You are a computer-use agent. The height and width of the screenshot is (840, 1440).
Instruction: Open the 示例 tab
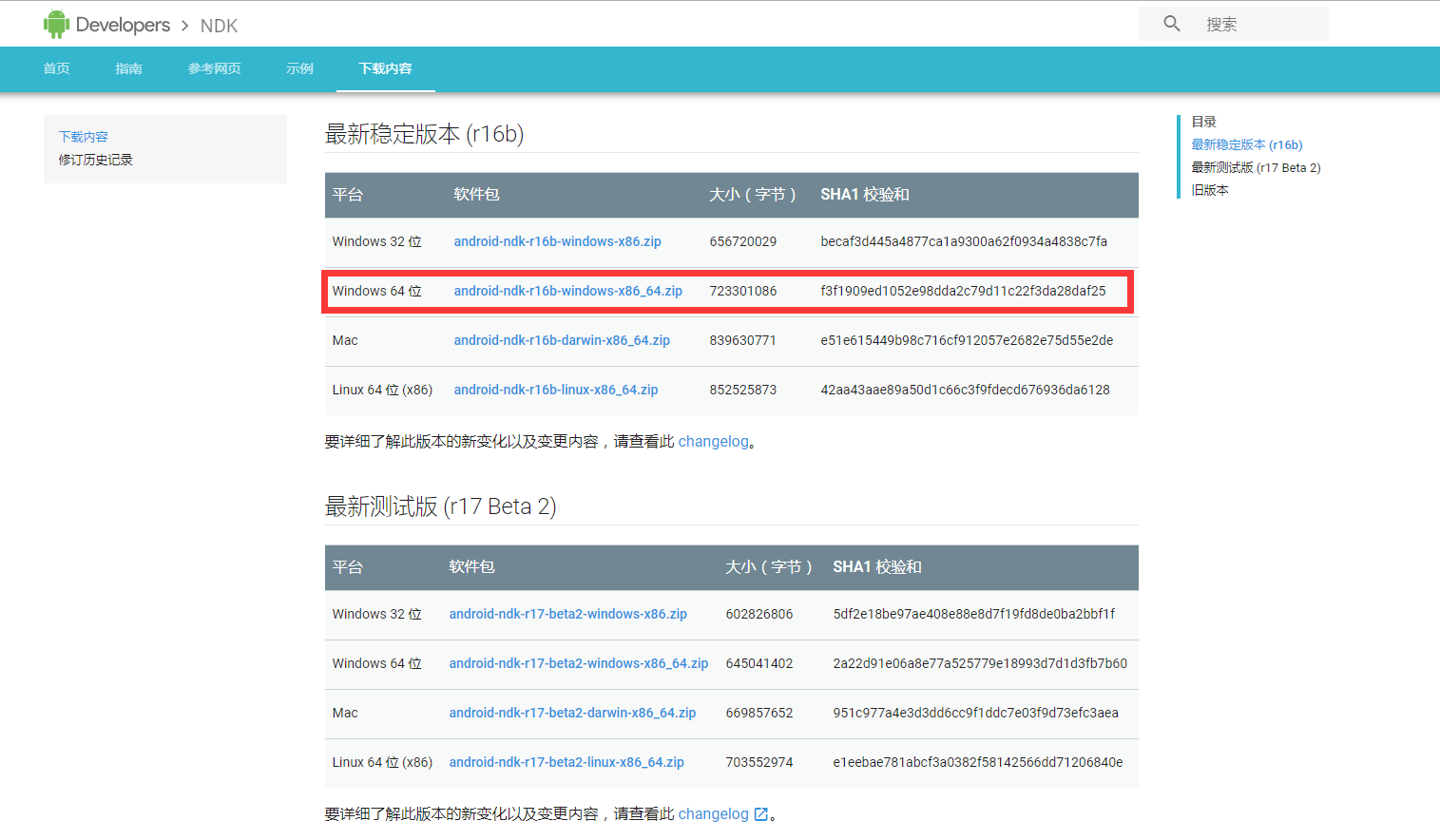(x=300, y=68)
